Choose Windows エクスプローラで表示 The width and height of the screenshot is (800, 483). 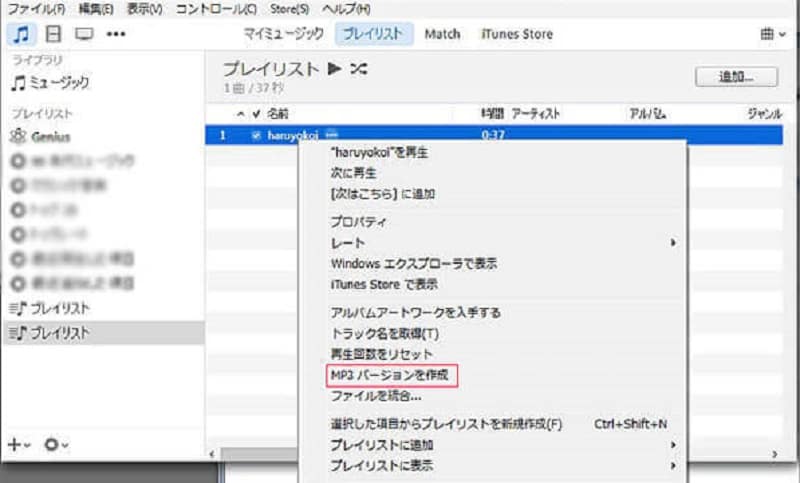(414, 264)
